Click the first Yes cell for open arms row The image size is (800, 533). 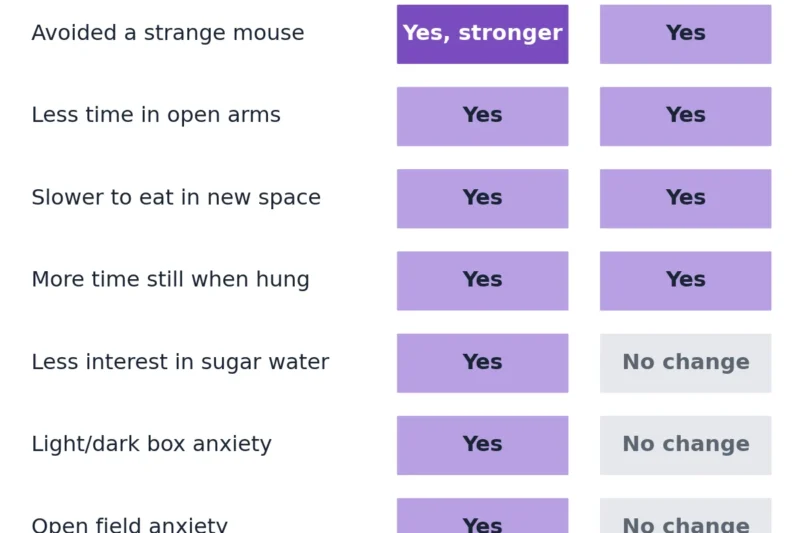coord(482,116)
